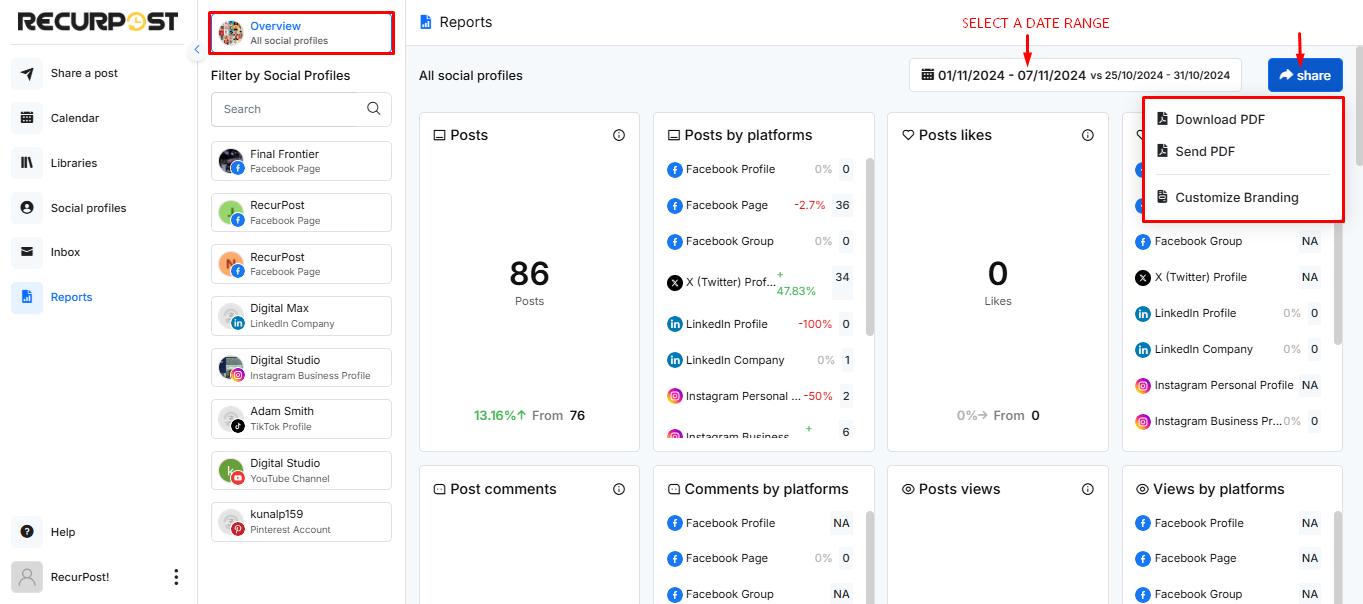This screenshot has width=1363, height=604.
Task: Click the Libraries books icon
Action: 27,163
